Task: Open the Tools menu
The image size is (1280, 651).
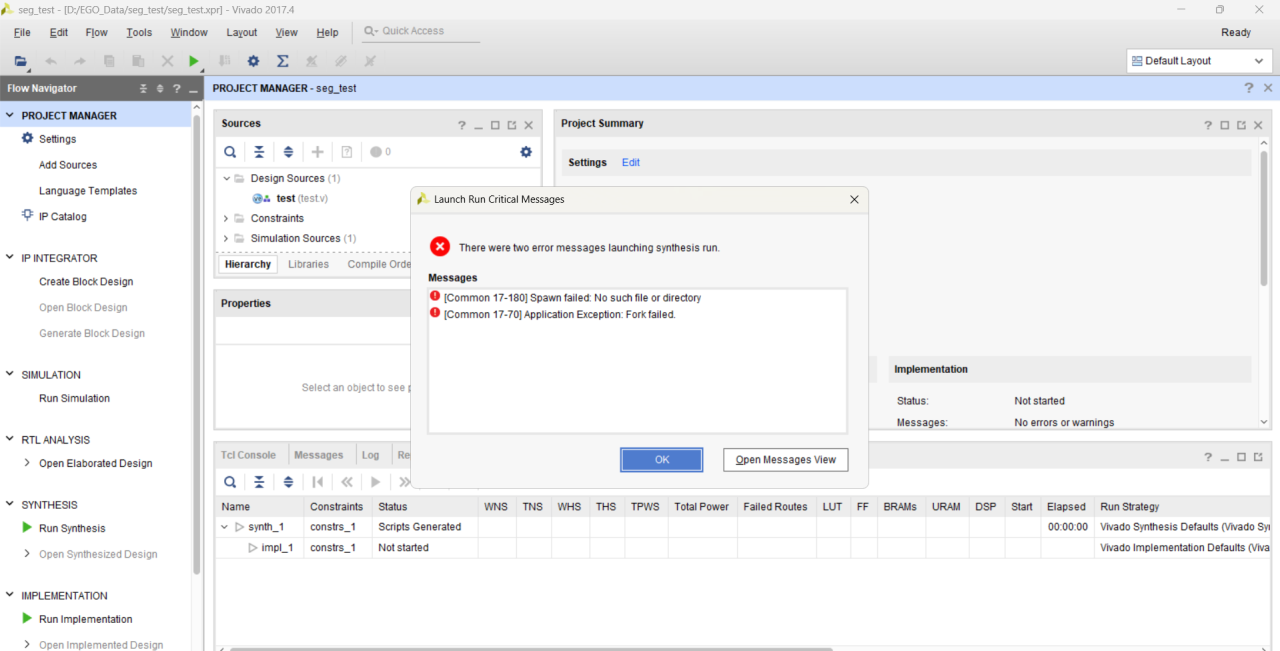Action: point(139,32)
